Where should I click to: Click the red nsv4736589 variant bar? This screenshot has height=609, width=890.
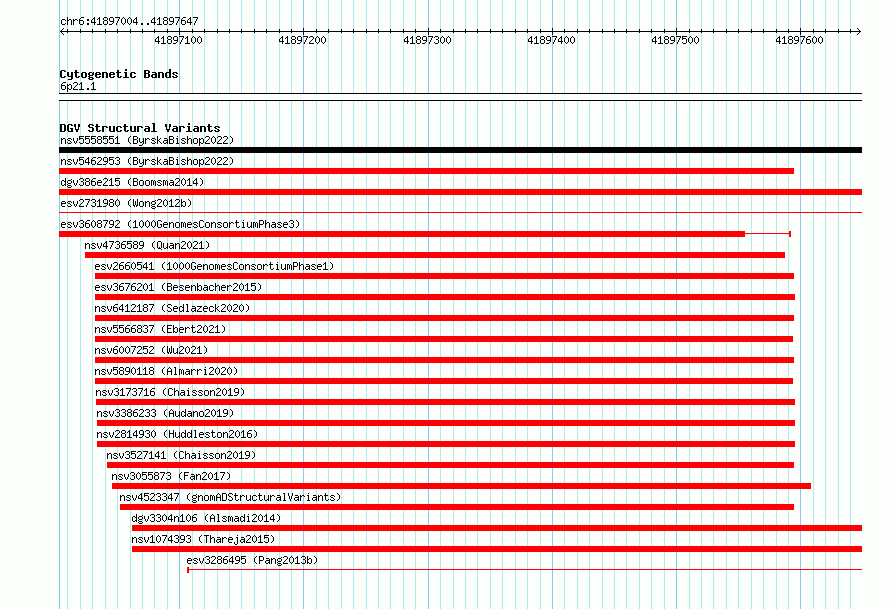tap(435, 255)
